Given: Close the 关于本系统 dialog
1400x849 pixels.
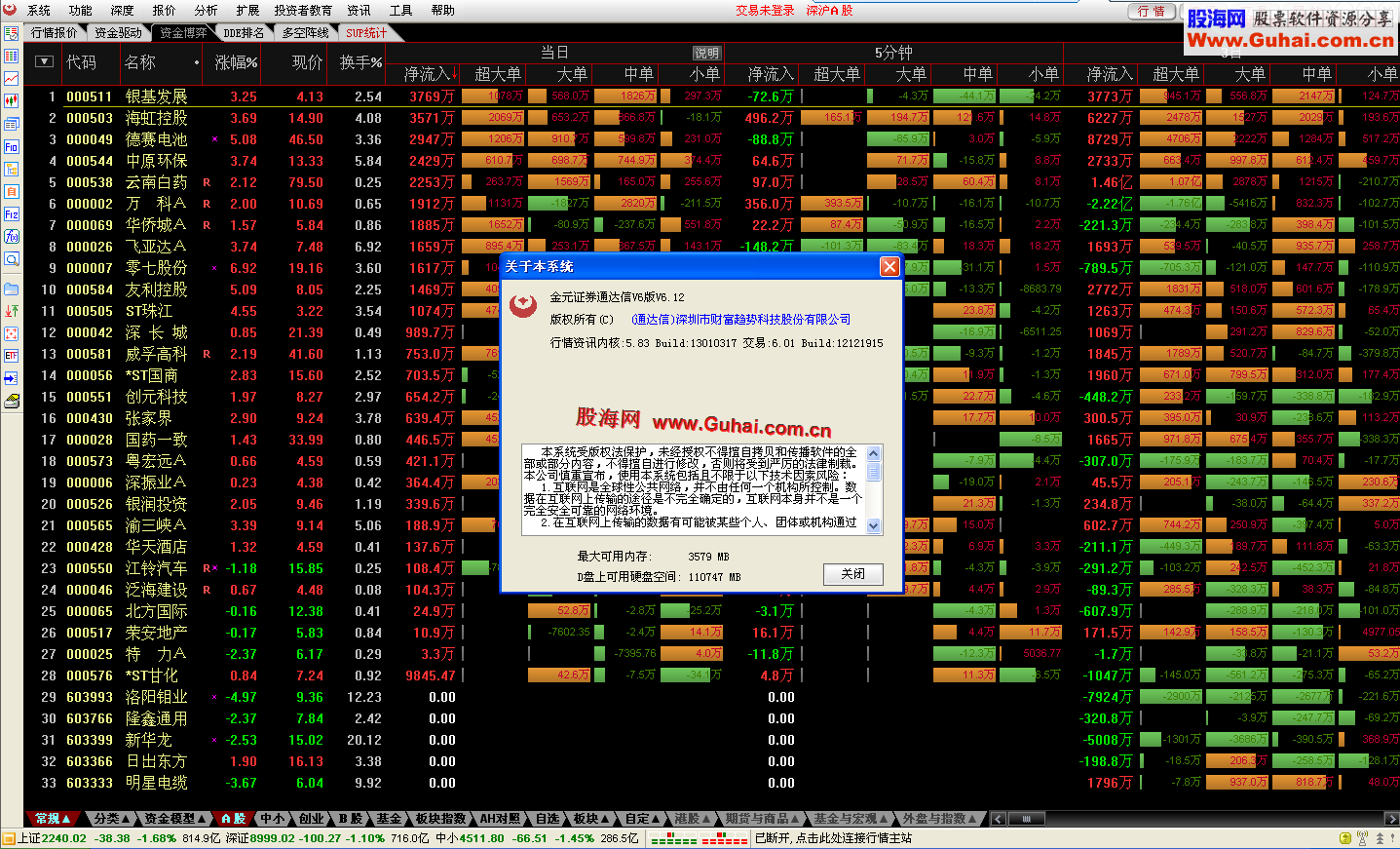Looking at the screenshot, I should 889,267.
